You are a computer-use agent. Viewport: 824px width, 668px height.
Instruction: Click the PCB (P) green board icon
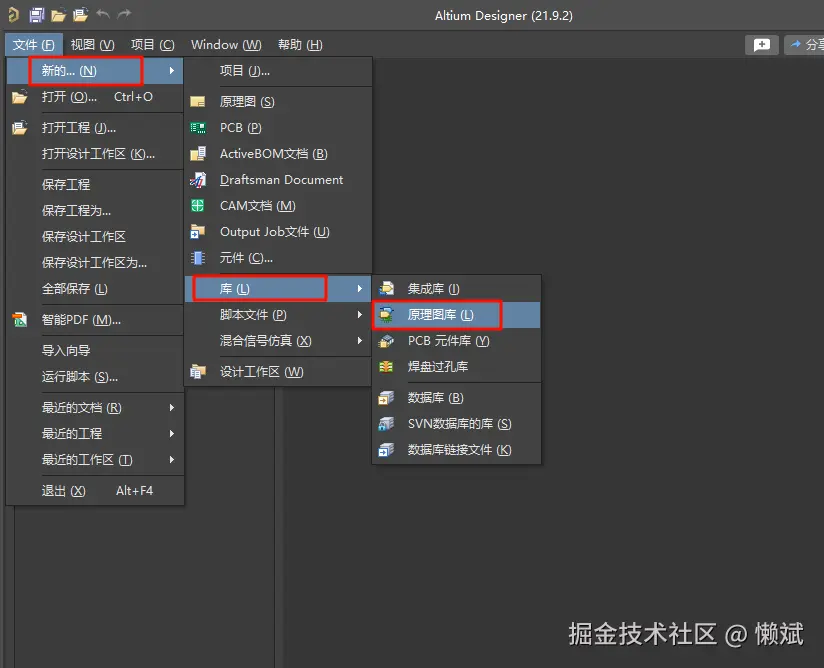tap(198, 128)
